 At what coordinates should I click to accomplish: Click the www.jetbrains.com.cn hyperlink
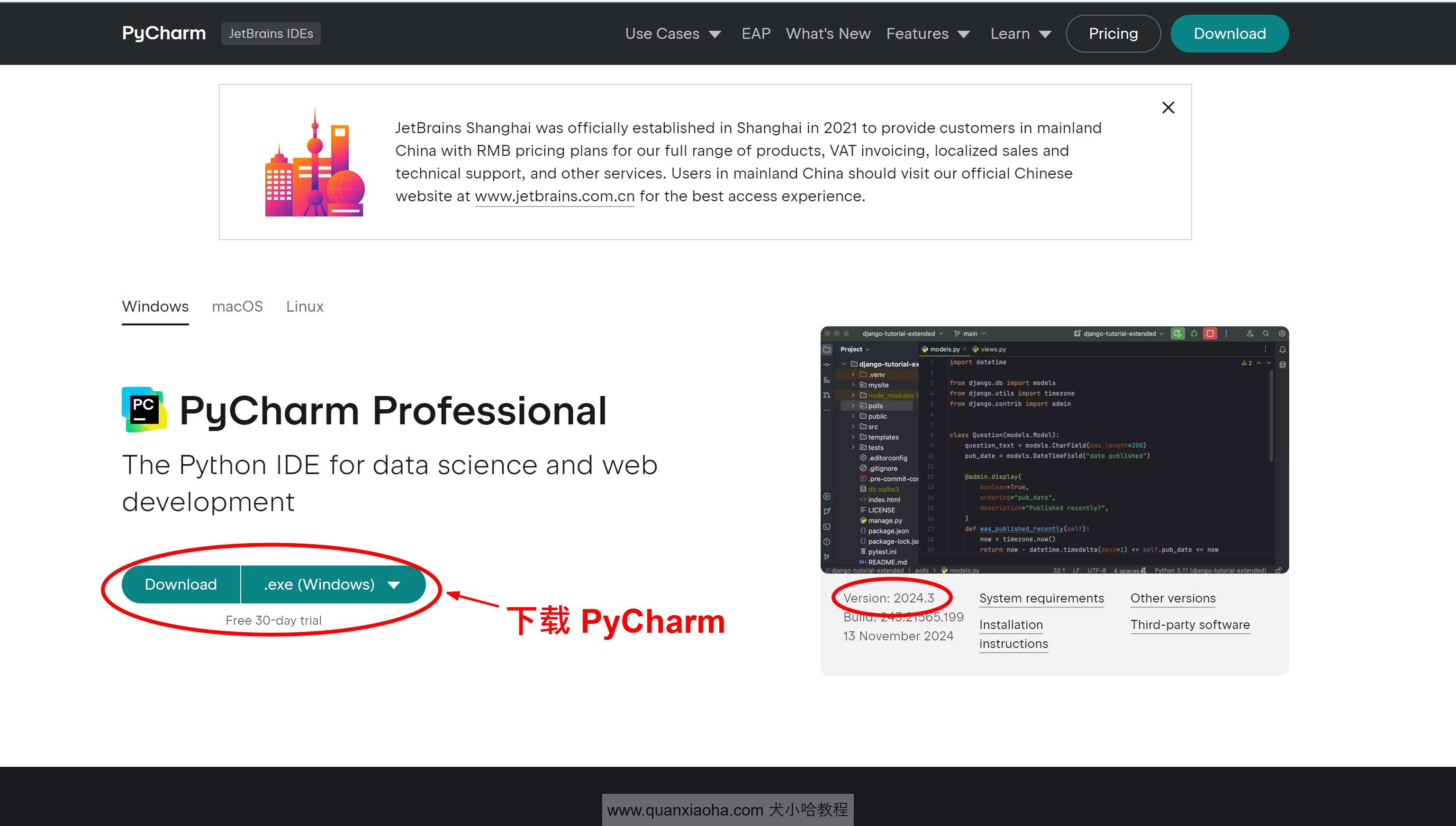point(555,195)
